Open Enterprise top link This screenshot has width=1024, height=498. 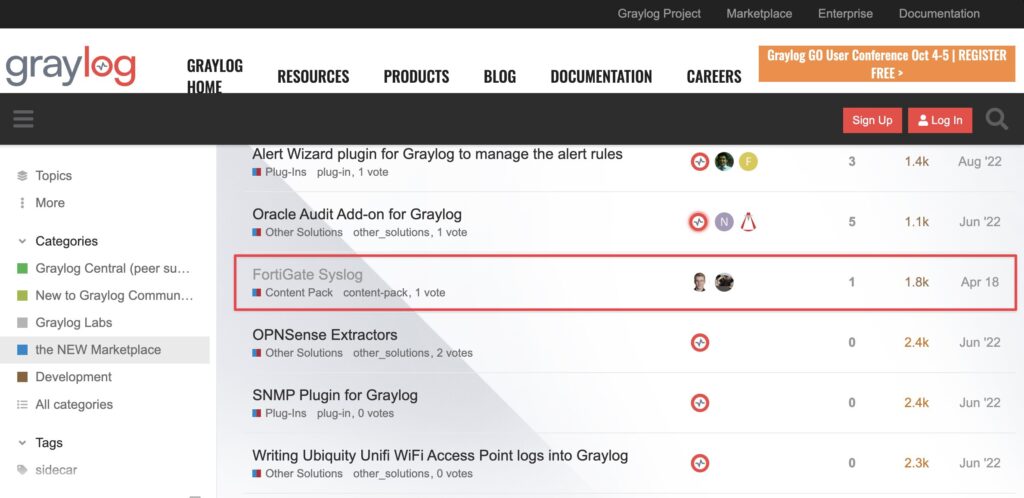(x=845, y=14)
